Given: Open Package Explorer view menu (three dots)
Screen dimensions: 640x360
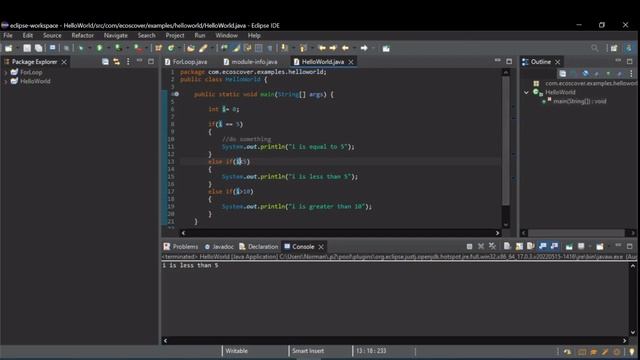Looking at the screenshot, I should [x=128, y=62].
